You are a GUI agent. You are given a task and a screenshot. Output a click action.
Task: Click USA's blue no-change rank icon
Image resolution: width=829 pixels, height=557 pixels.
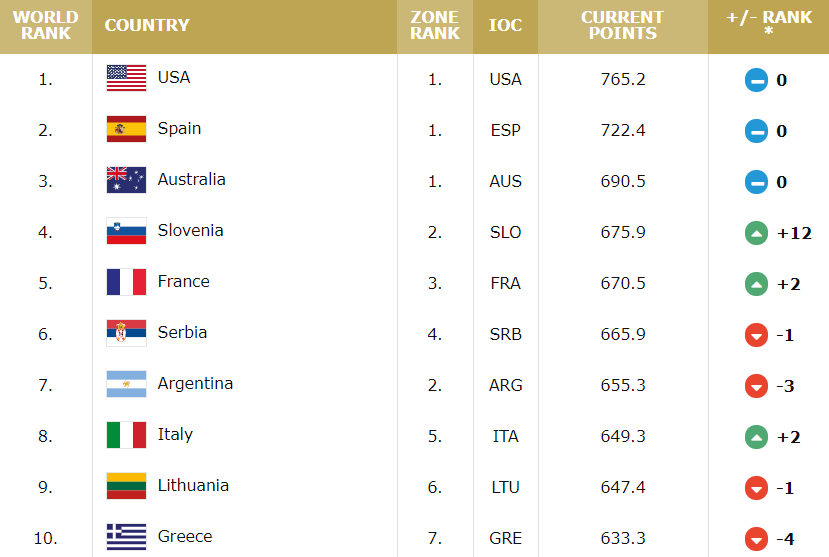pyautogui.click(x=756, y=80)
